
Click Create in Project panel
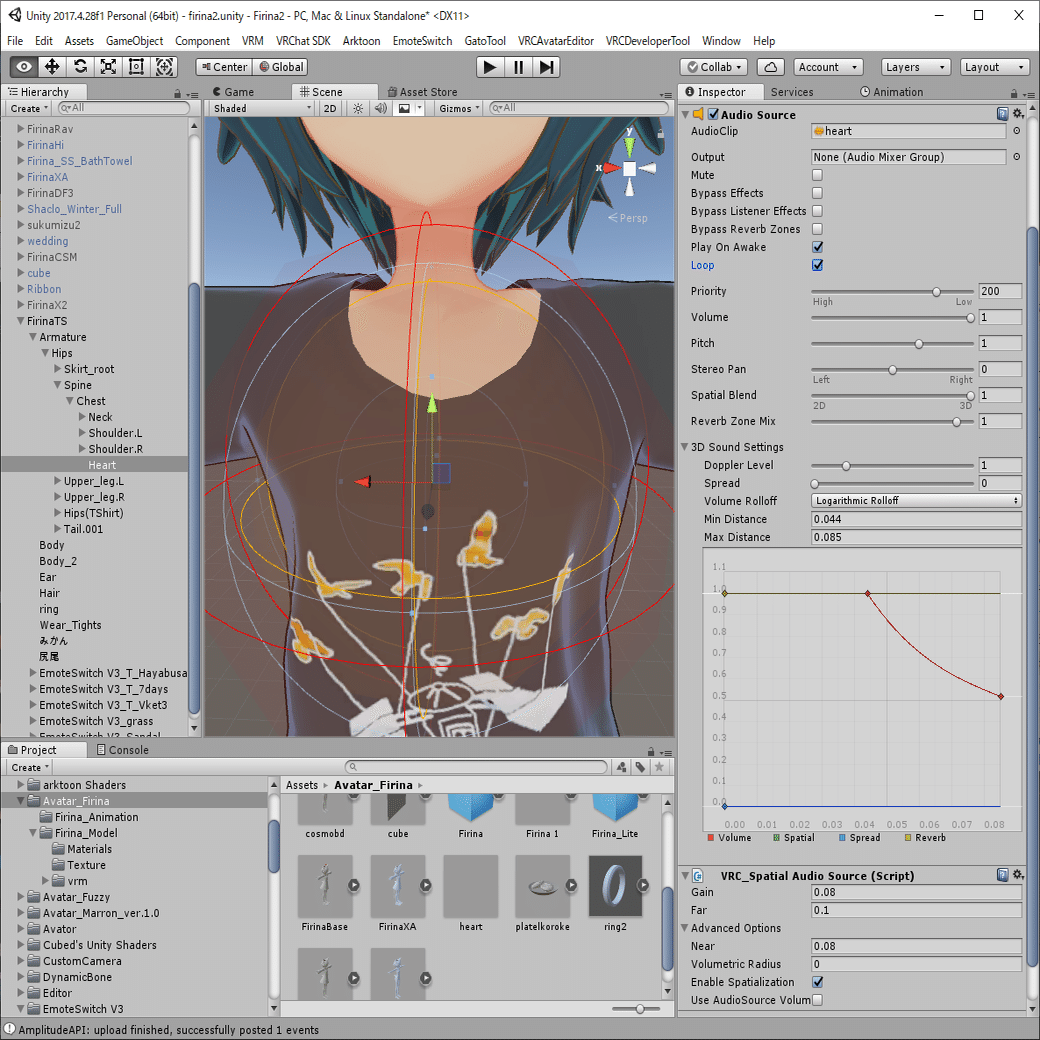point(30,767)
